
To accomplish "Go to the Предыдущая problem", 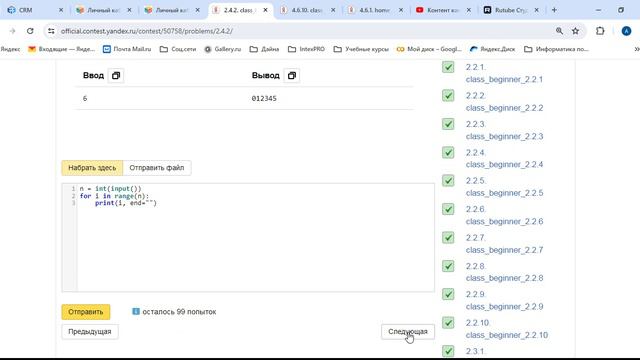I will (90, 331).
